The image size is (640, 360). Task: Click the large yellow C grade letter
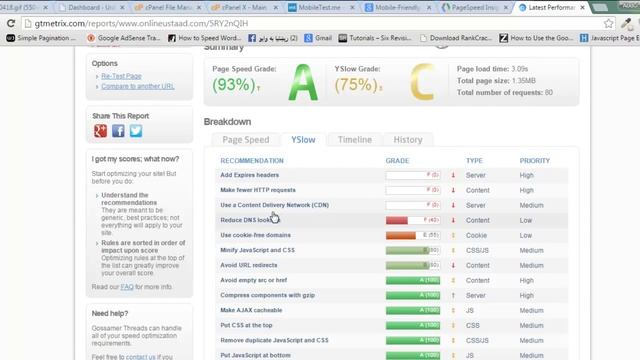pyautogui.click(x=422, y=82)
